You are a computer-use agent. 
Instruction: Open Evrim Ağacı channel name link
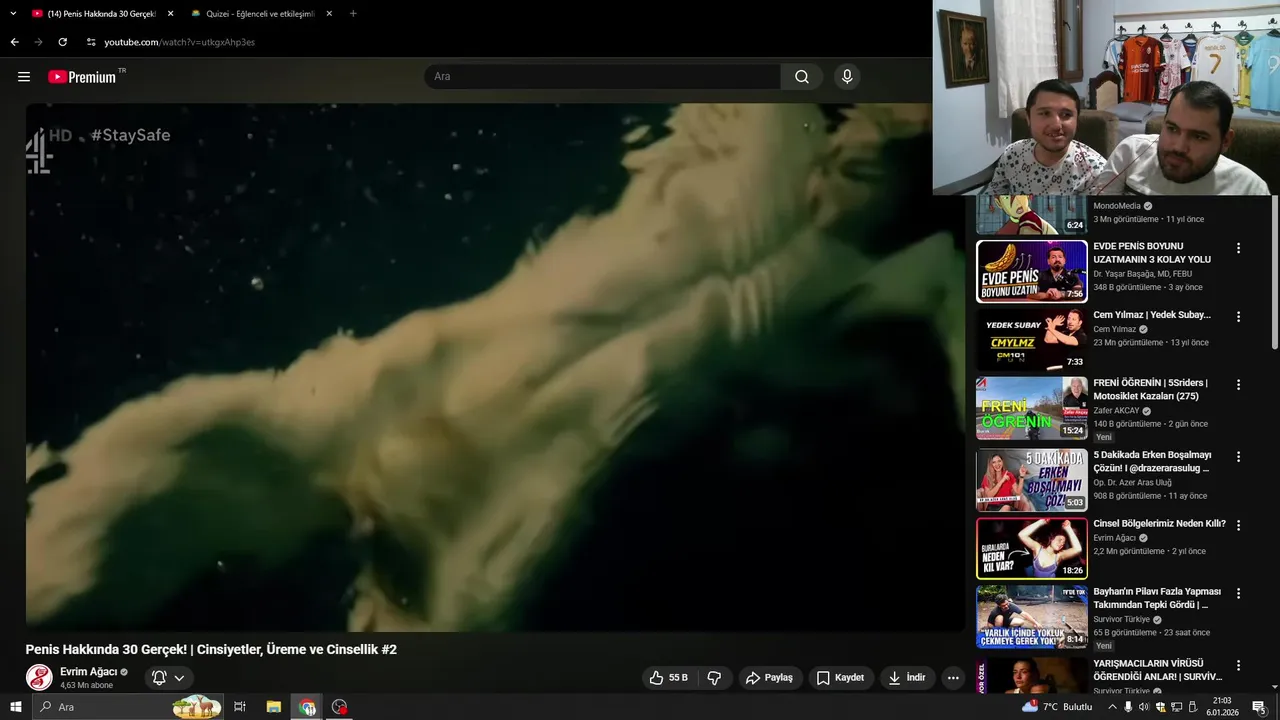[88, 672]
